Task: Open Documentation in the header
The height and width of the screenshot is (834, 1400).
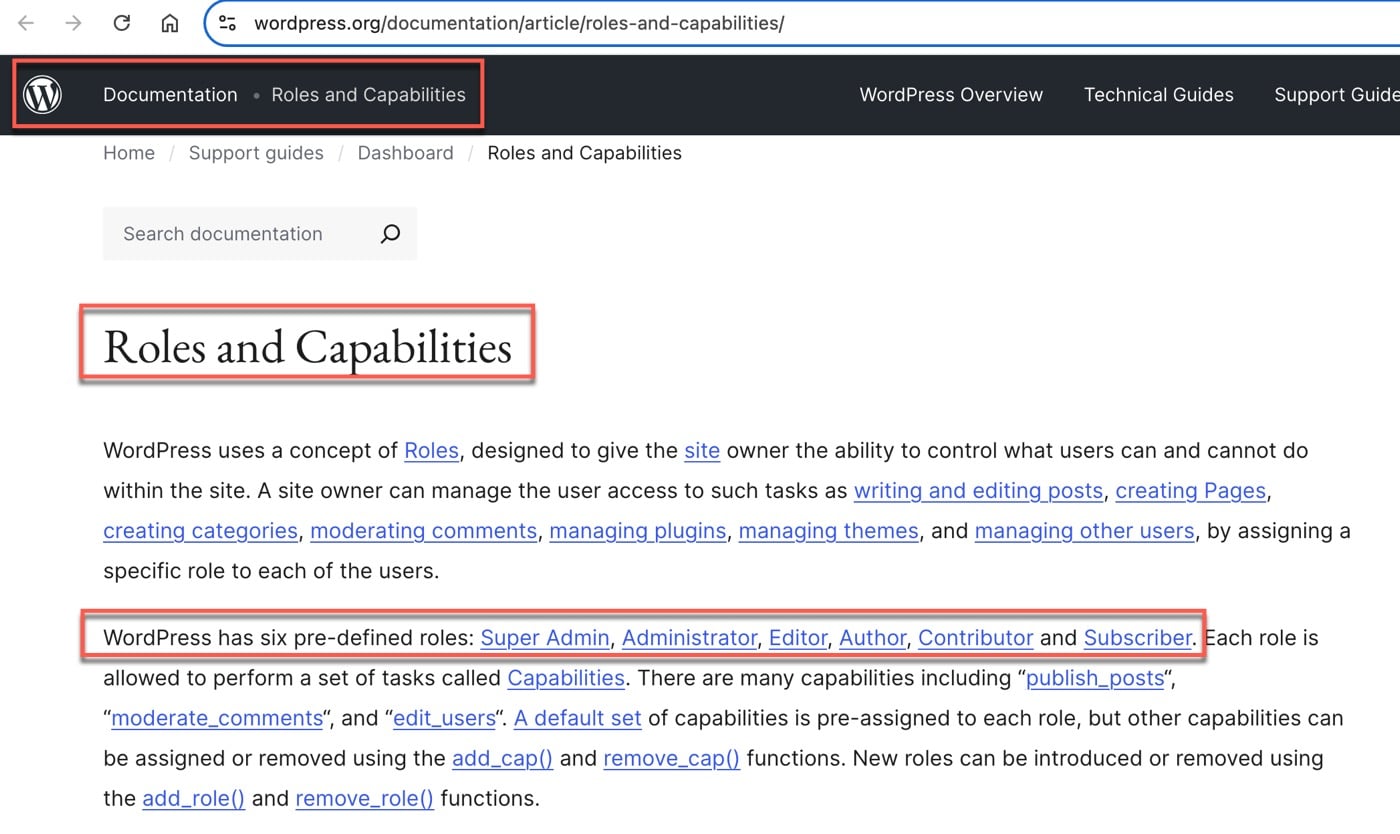Action: (170, 95)
